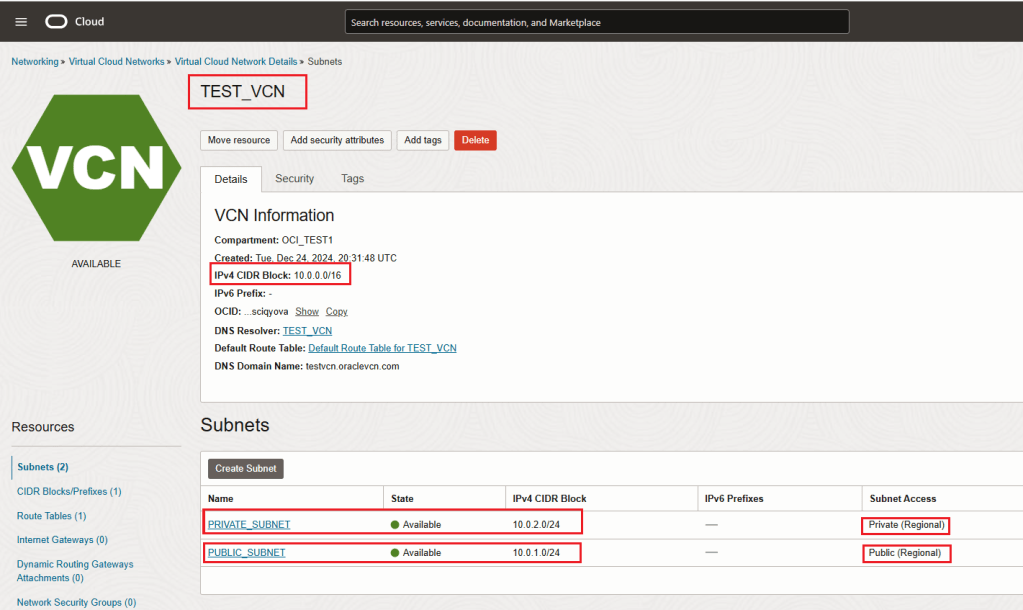
Task: Click the Move resource button
Action: click(x=239, y=140)
